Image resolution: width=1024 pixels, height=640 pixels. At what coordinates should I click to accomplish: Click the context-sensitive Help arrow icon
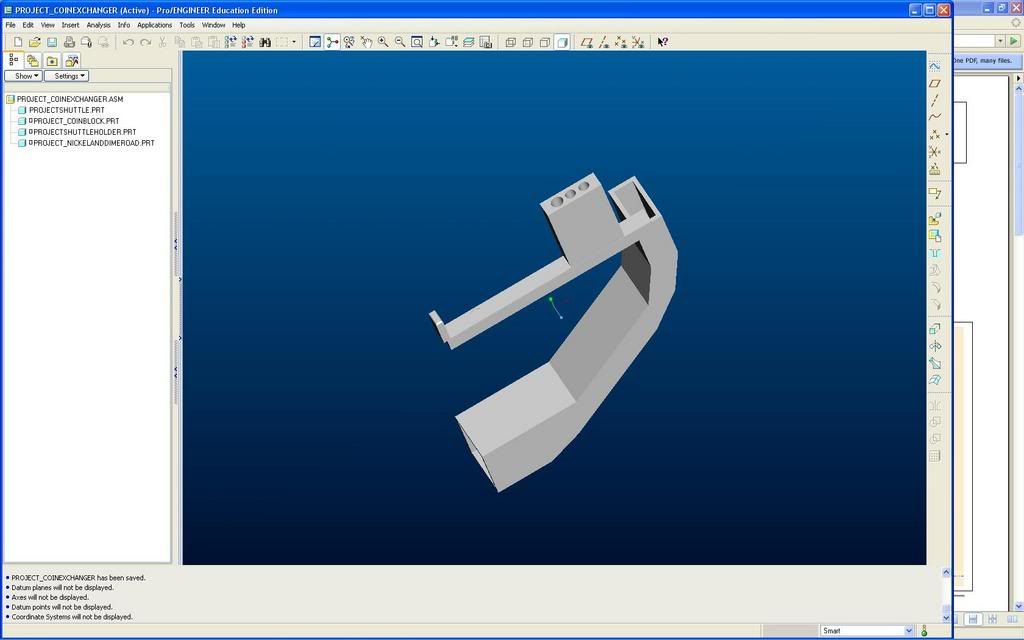tap(662, 42)
